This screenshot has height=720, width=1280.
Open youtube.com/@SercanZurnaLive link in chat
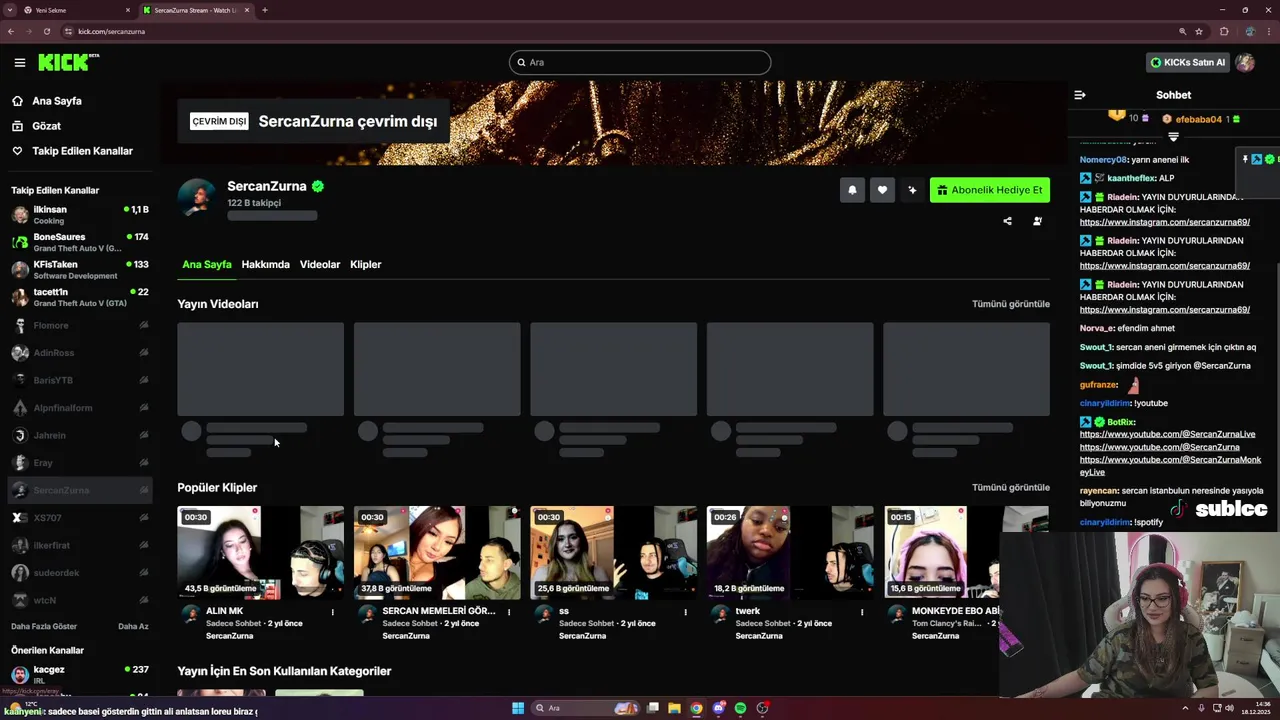point(1167,435)
